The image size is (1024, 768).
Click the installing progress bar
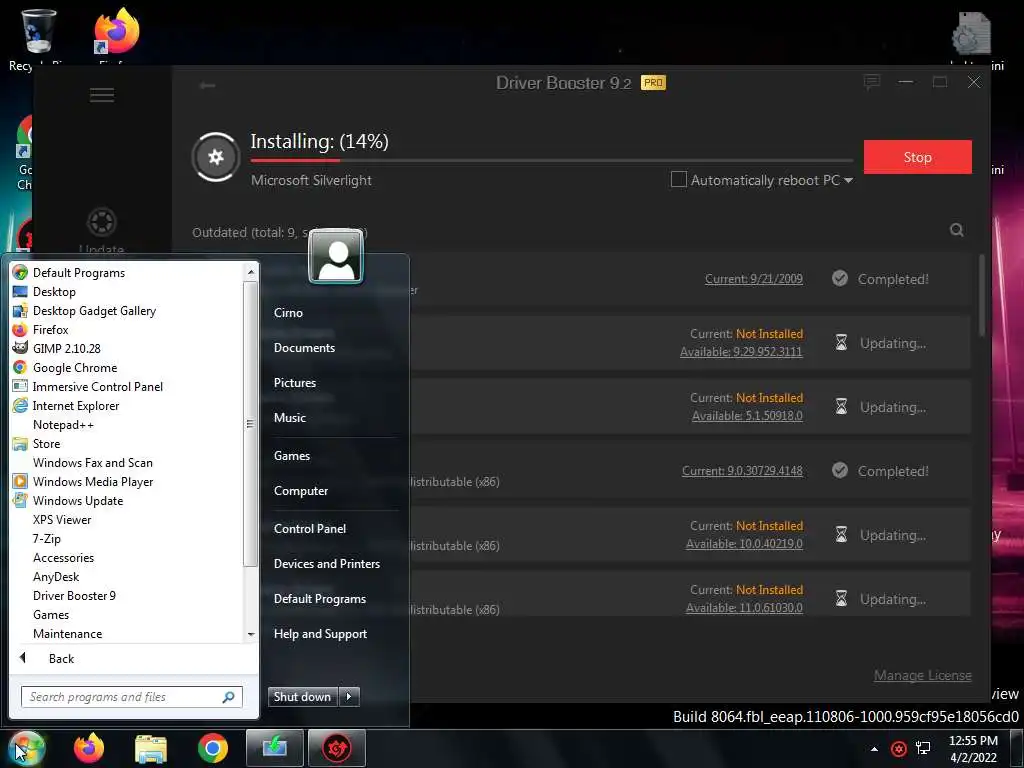coord(552,160)
